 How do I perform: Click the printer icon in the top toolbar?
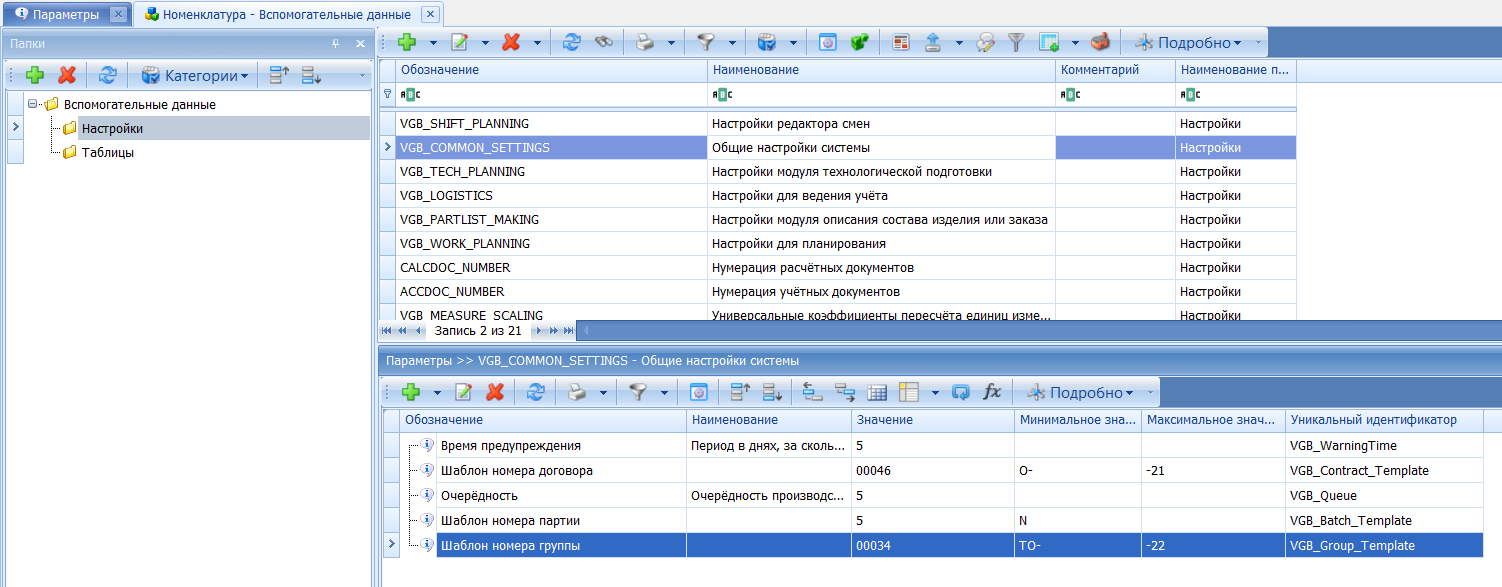click(646, 43)
